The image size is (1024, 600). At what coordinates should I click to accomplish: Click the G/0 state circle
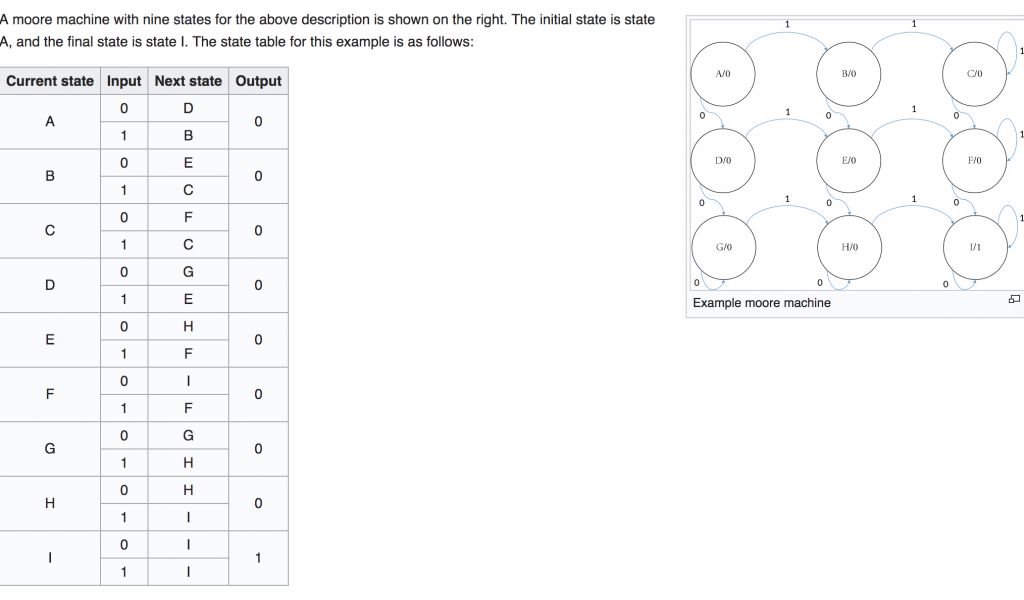coord(723,246)
